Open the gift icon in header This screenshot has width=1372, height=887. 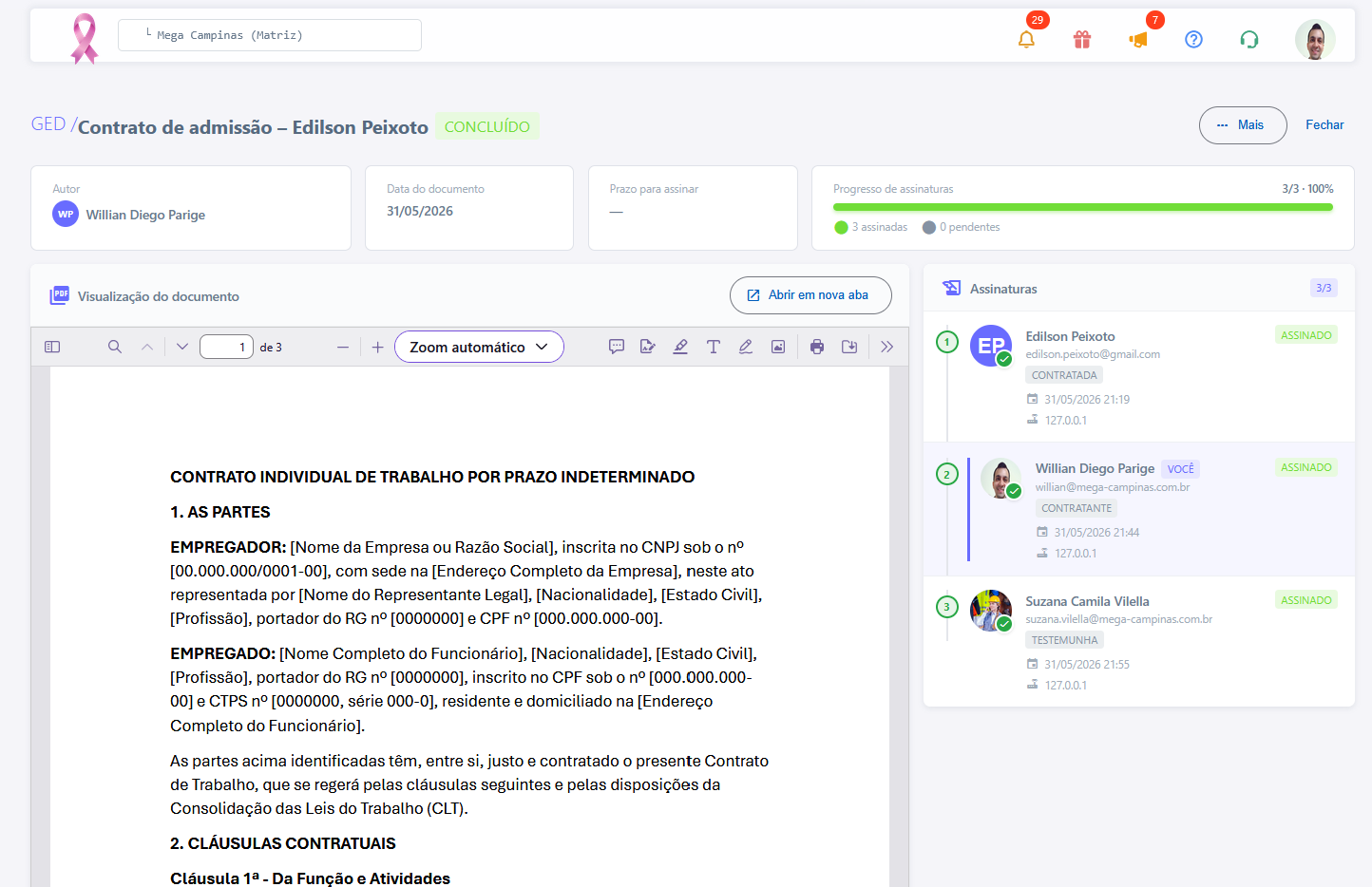pos(1082,39)
